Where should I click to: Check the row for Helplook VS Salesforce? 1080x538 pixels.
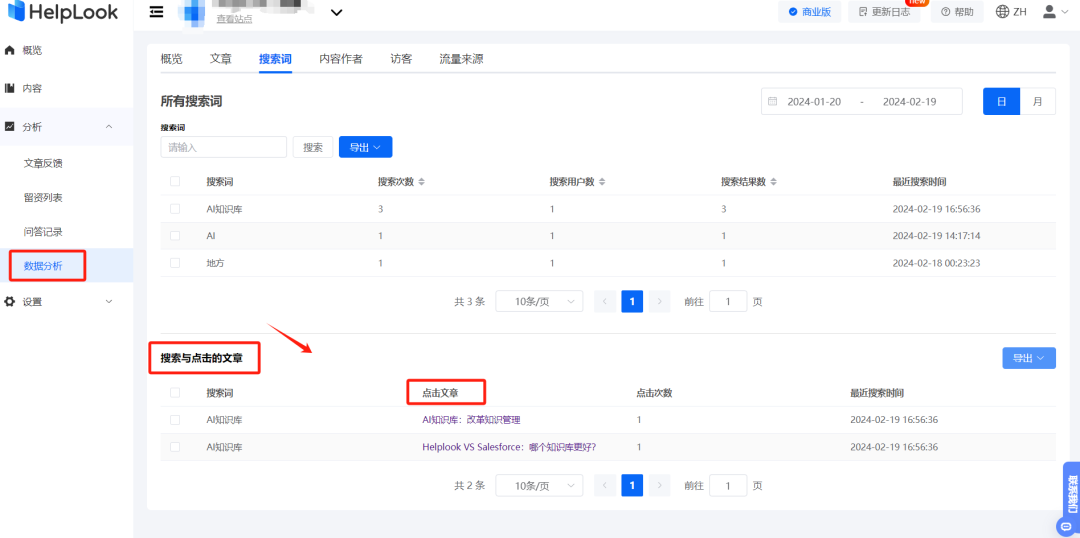175,446
